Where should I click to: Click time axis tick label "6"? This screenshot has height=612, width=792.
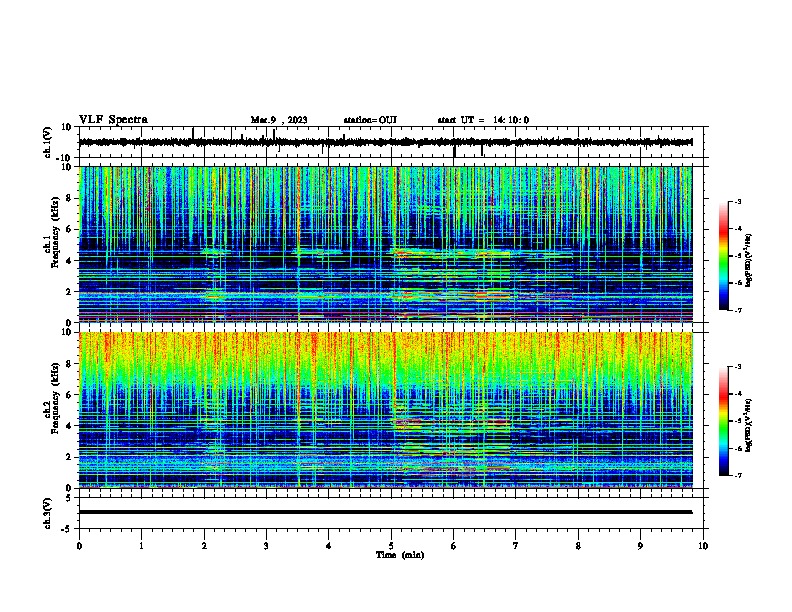(x=454, y=546)
